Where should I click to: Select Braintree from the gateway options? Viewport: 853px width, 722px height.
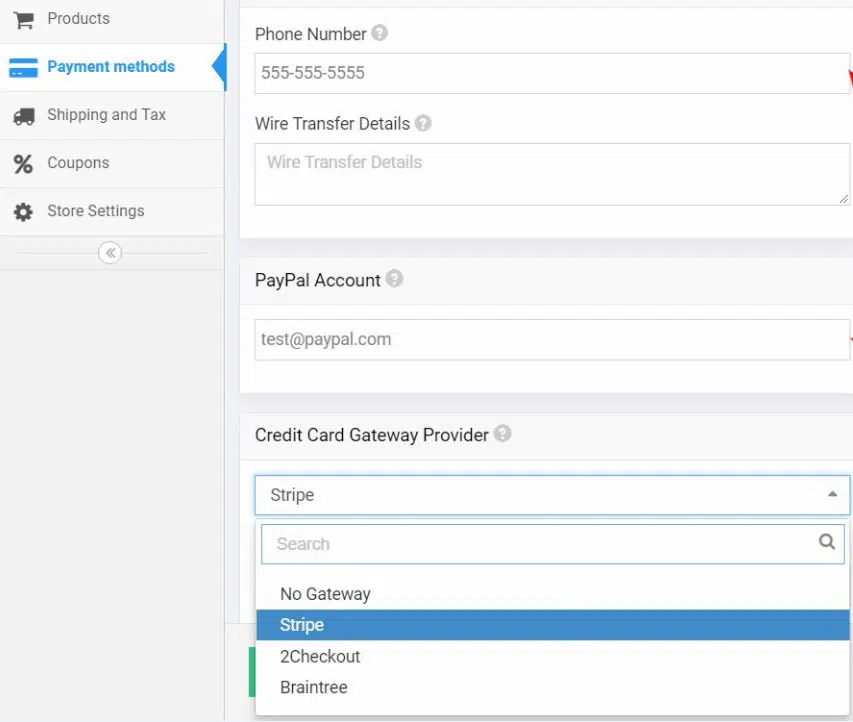pos(314,687)
